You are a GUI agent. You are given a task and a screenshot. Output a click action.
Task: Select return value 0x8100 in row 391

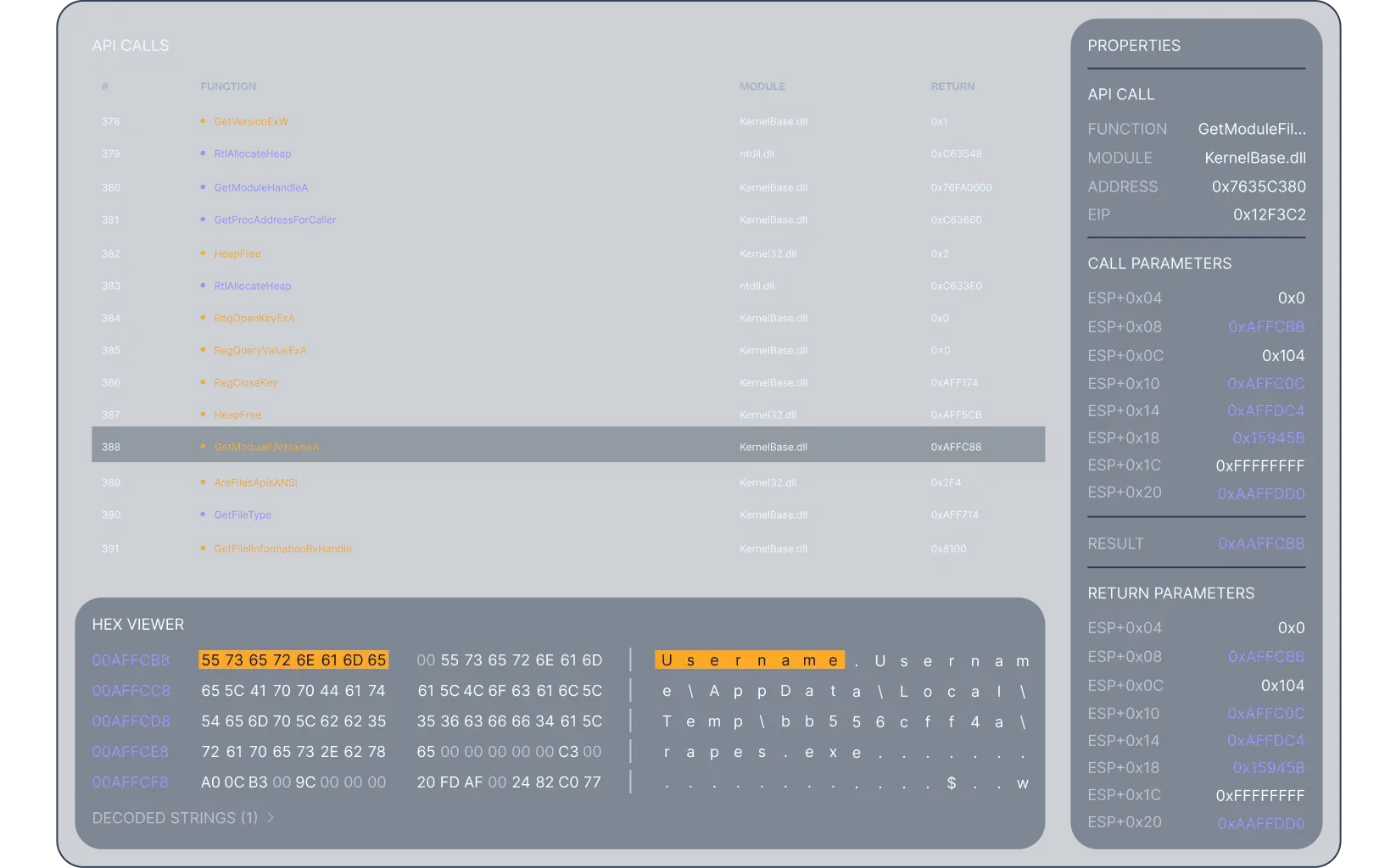click(948, 548)
